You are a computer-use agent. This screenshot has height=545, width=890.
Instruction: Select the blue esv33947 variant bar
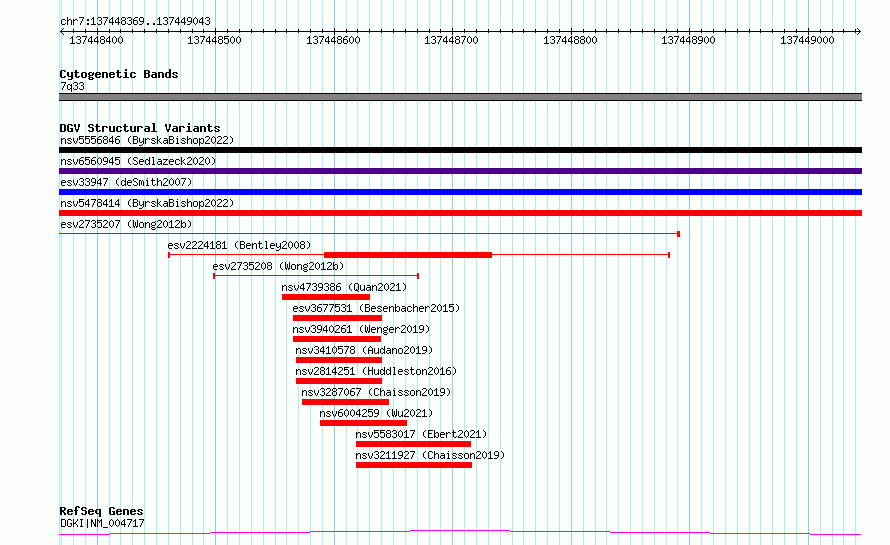[x=460, y=192]
